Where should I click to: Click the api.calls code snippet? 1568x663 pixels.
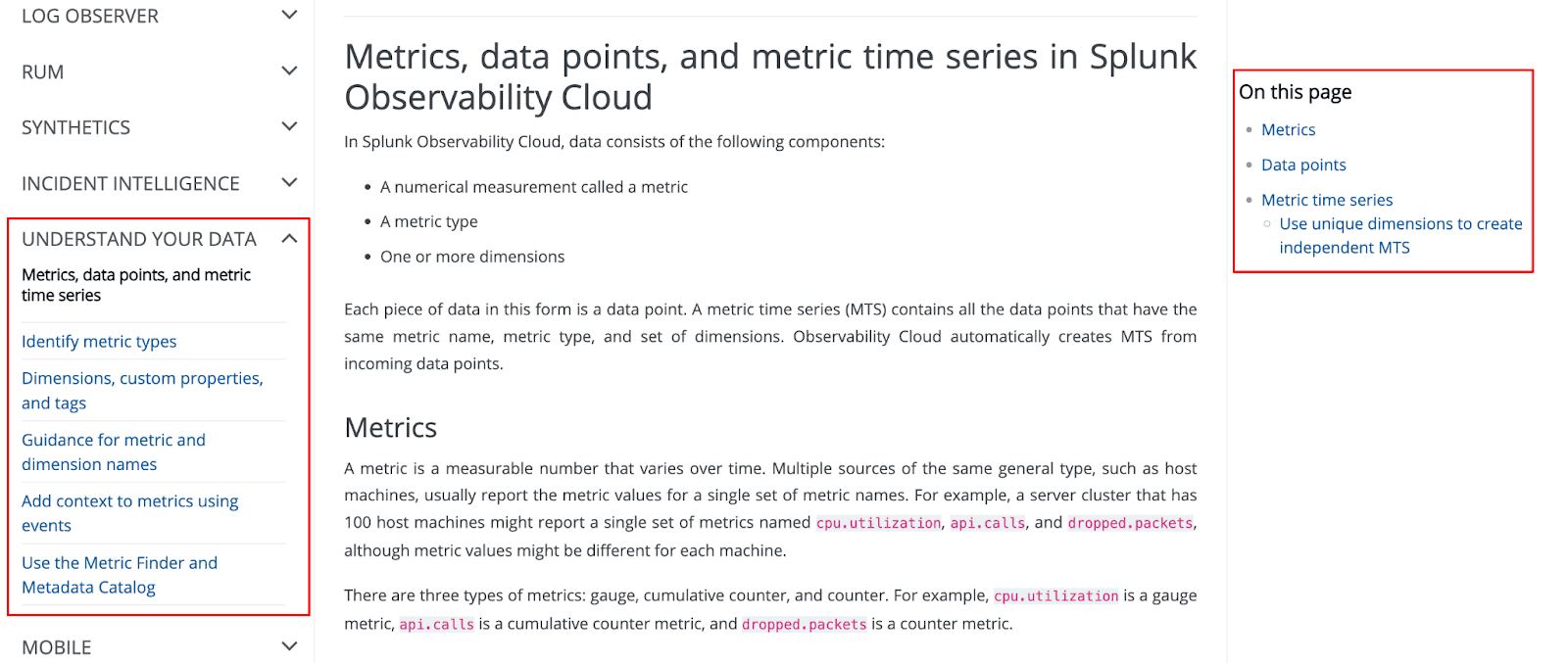(986, 522)
